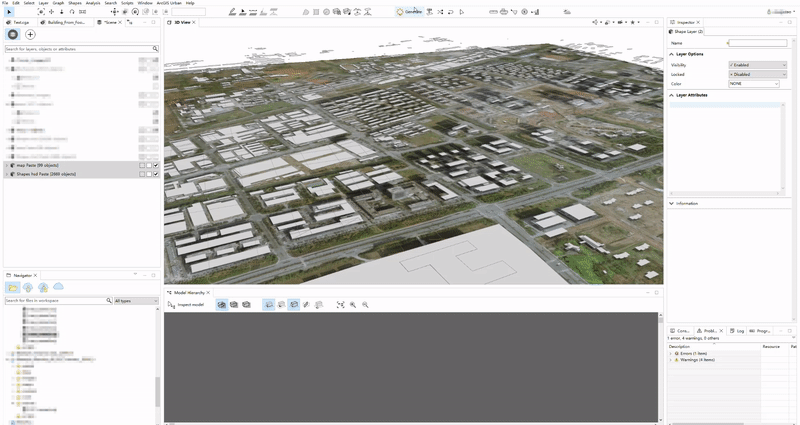Image resolution: width=800 pixels, height=425 pixels.
Task: Click the search magnifier in scene search
Action: (x=155, y=49)
